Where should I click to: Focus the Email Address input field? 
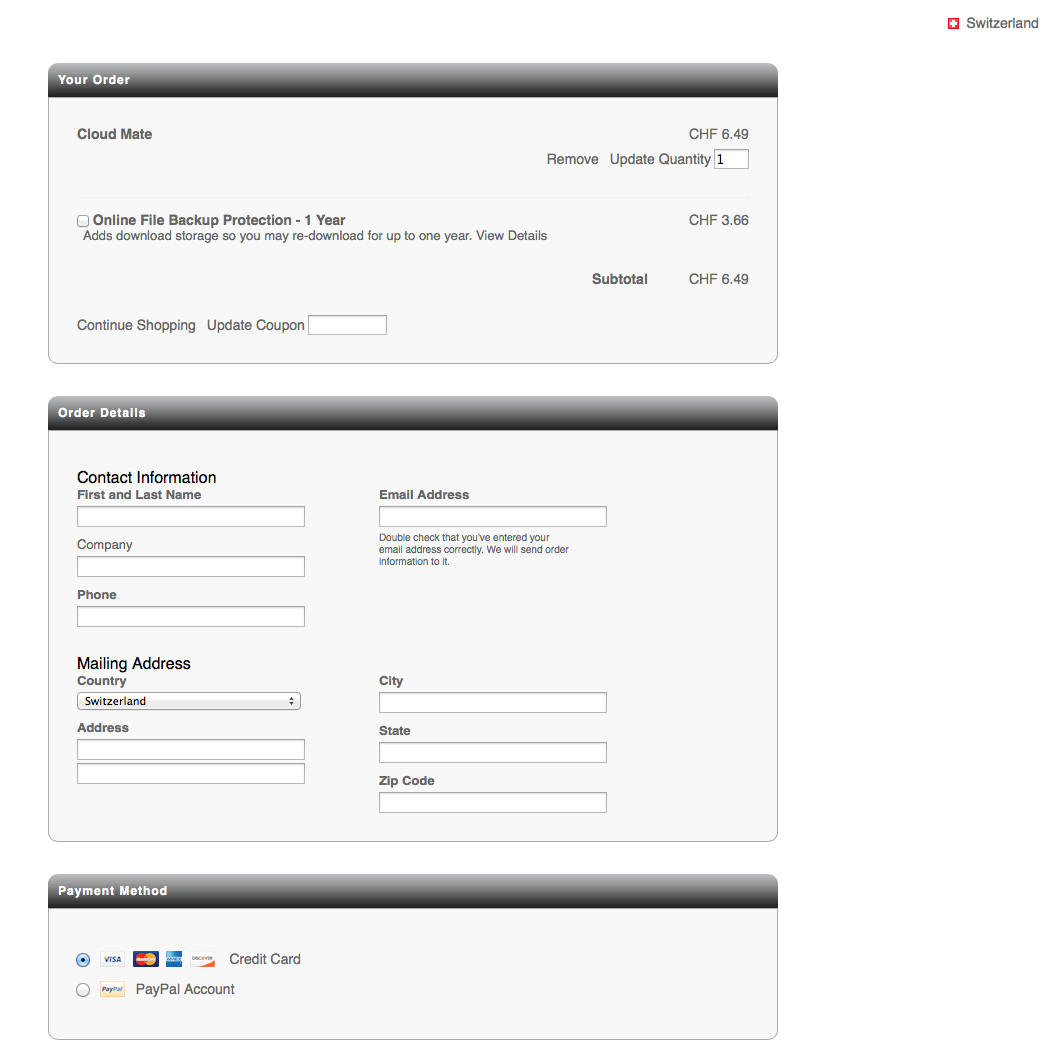(492, 517)
